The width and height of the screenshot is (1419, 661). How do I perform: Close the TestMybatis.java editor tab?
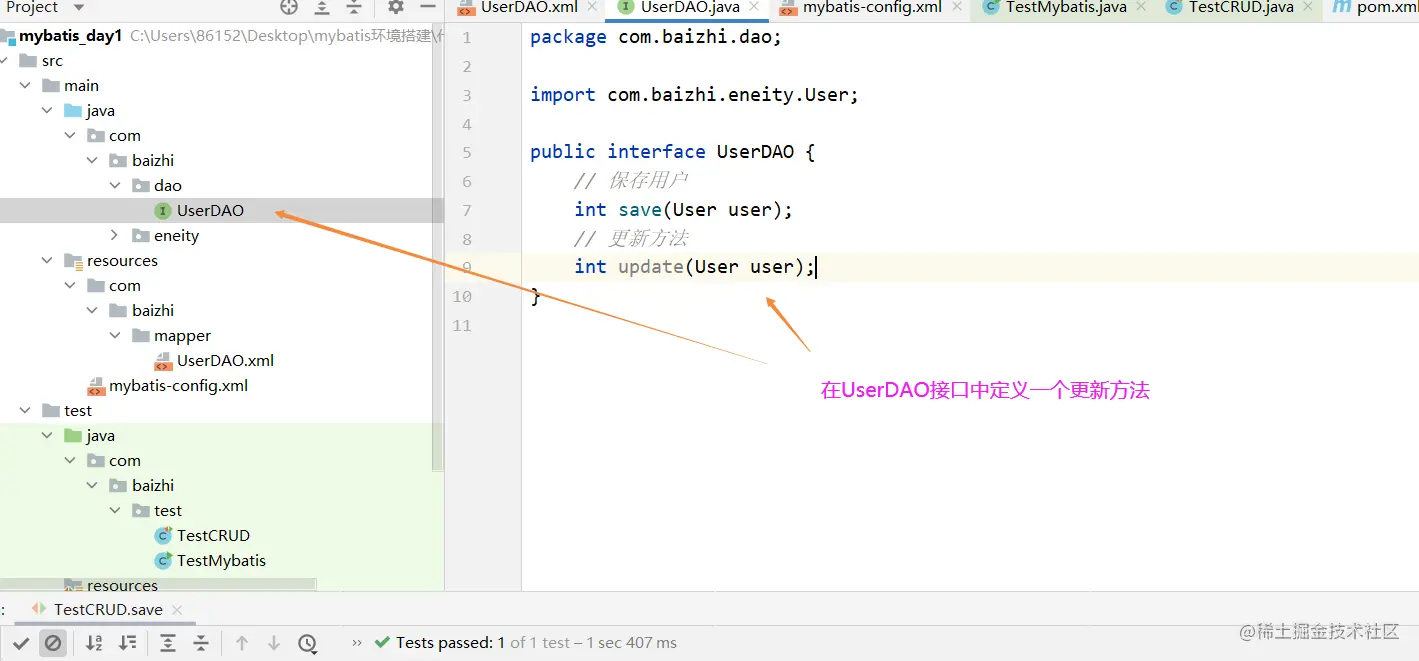pos(1140,7)
